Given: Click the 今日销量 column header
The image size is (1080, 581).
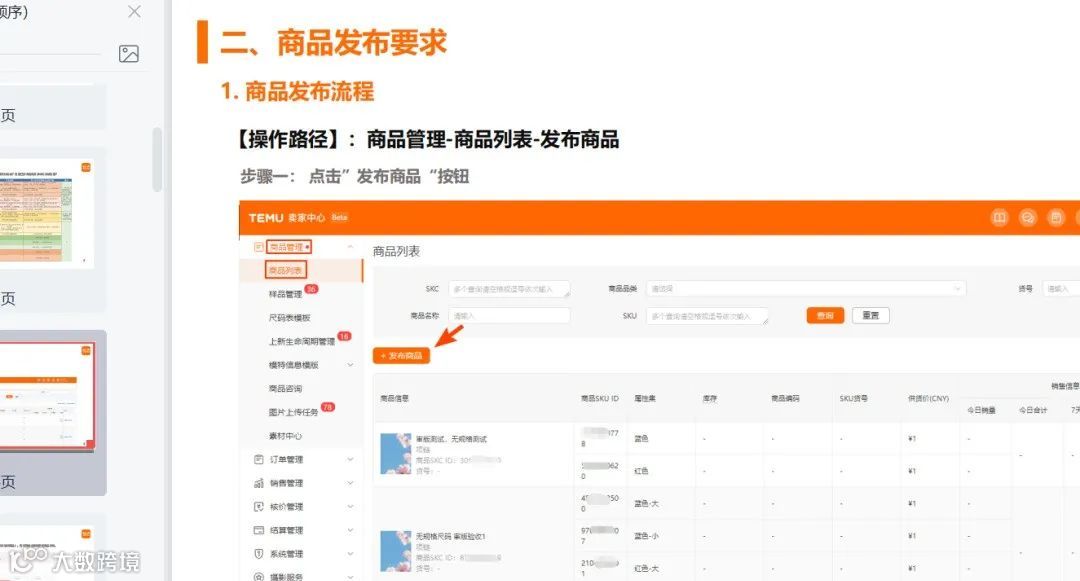Looking at the screenshot, I should pos(981,410).
